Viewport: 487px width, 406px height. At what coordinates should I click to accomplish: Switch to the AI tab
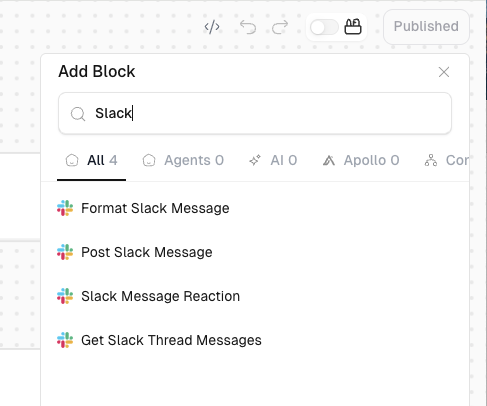coord(273,160)
